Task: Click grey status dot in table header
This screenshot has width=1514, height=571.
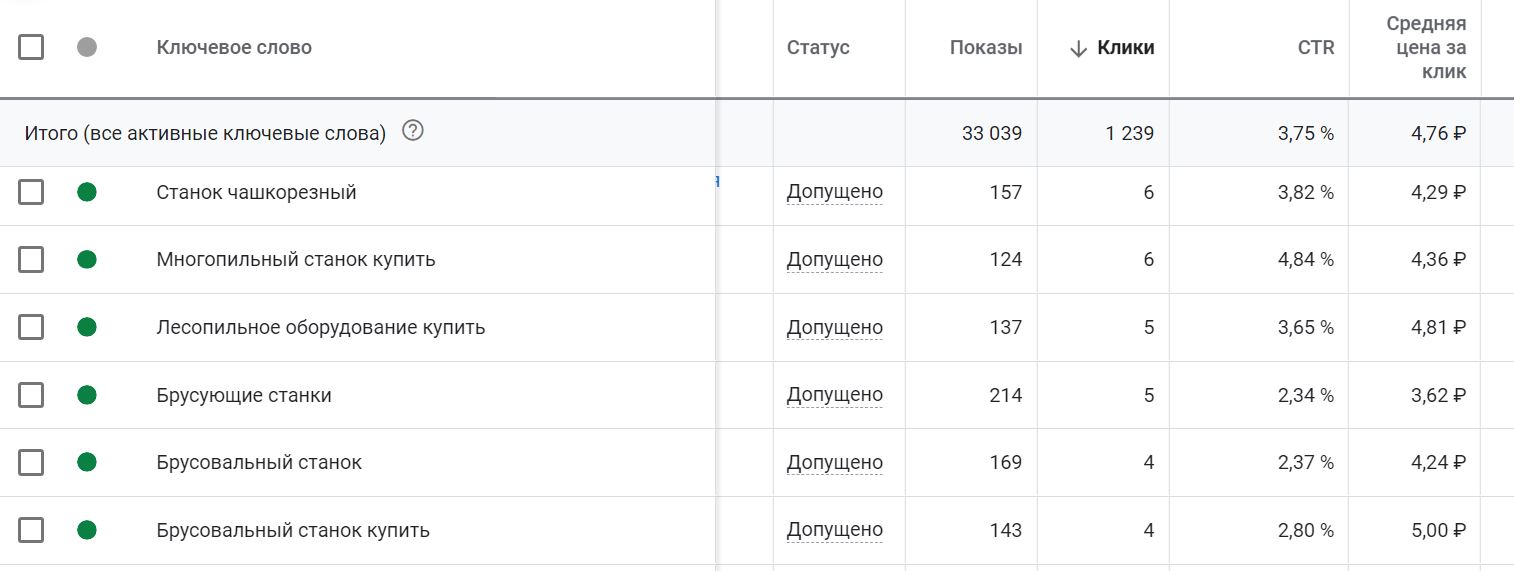Action: [x=87, y=47]
